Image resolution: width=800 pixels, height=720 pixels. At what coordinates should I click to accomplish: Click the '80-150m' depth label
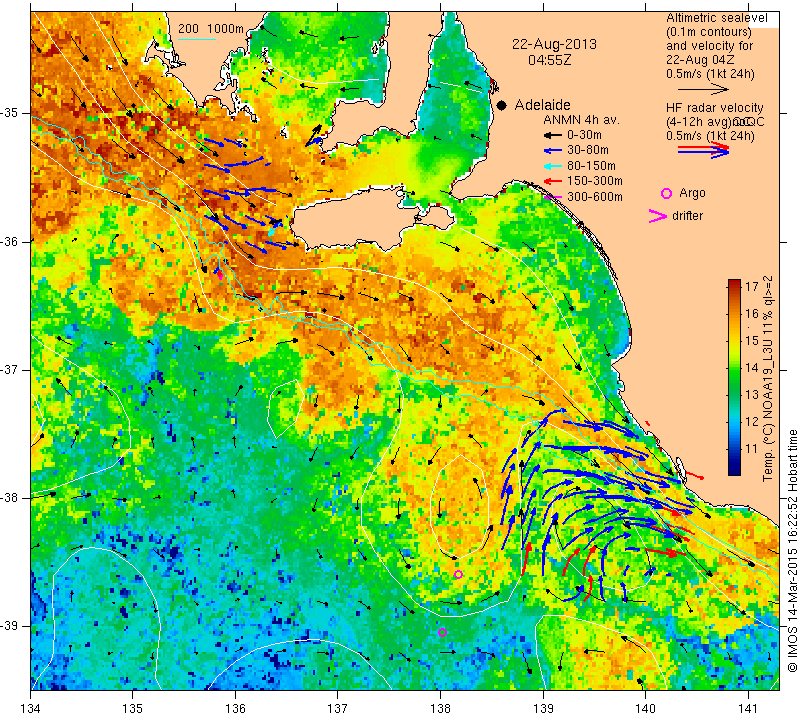coord(591,166)
